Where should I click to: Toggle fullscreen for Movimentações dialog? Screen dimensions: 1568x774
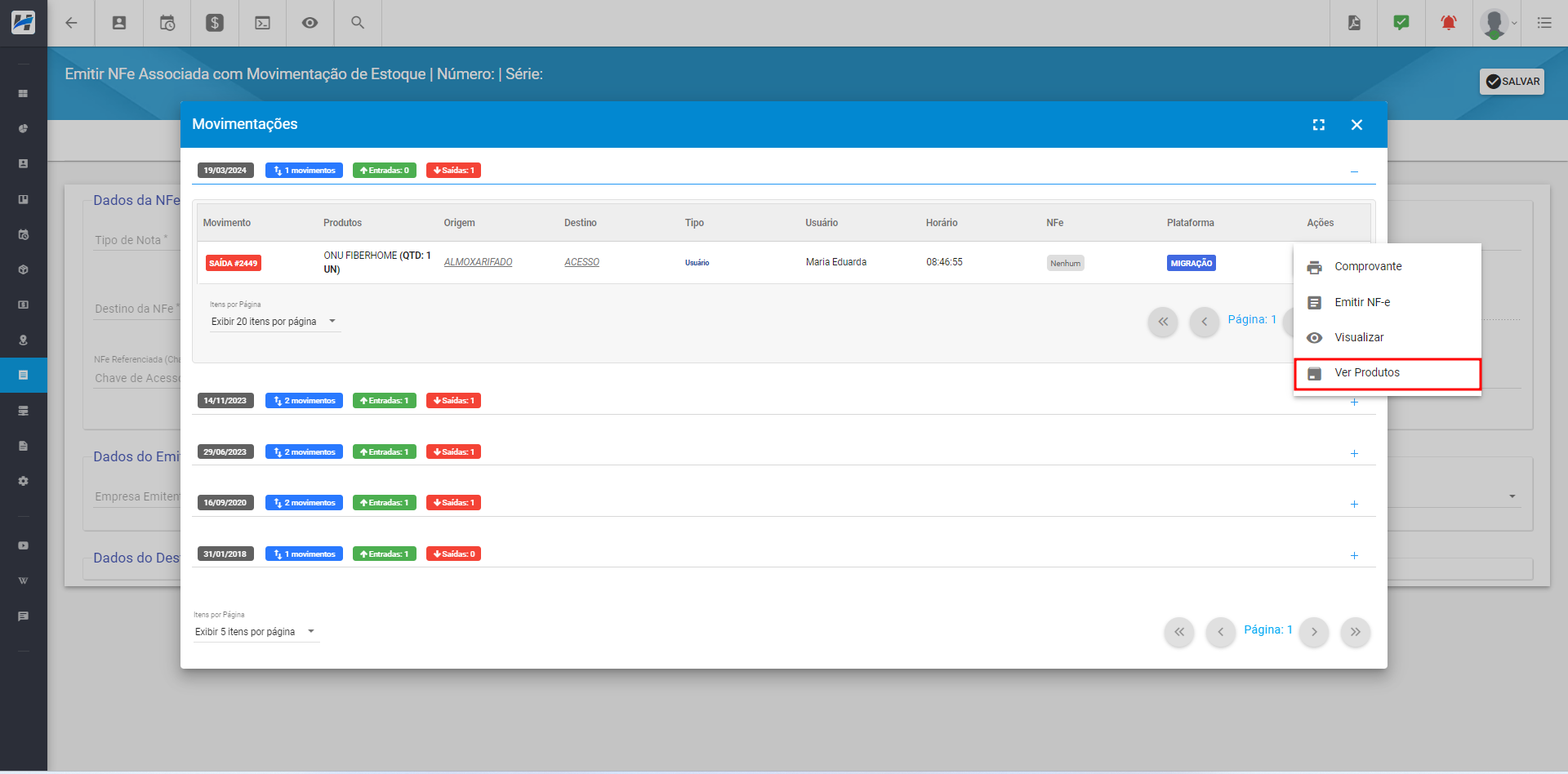1319,125
